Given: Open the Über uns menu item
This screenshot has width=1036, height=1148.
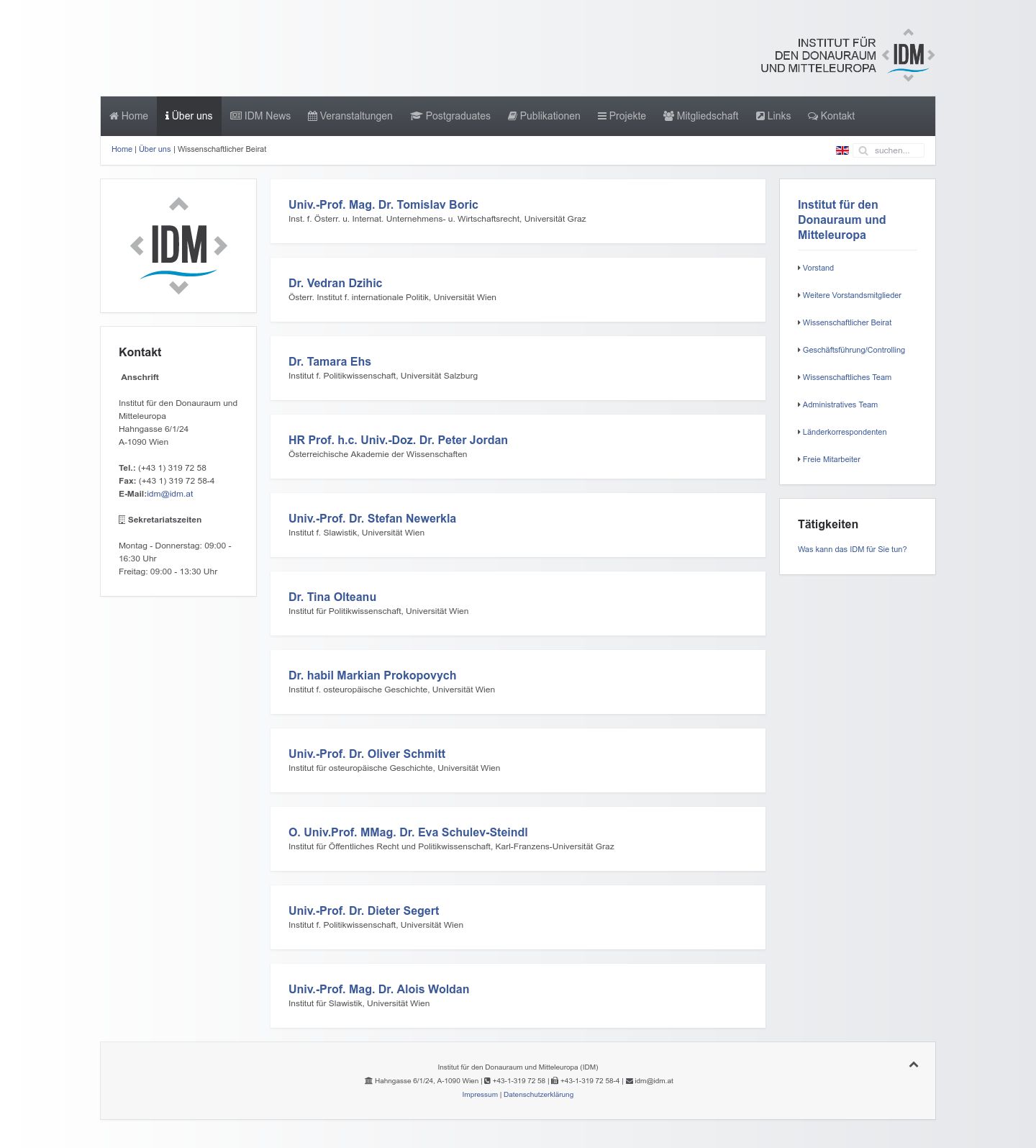Looking at the screenshot, I should [189, 116].
